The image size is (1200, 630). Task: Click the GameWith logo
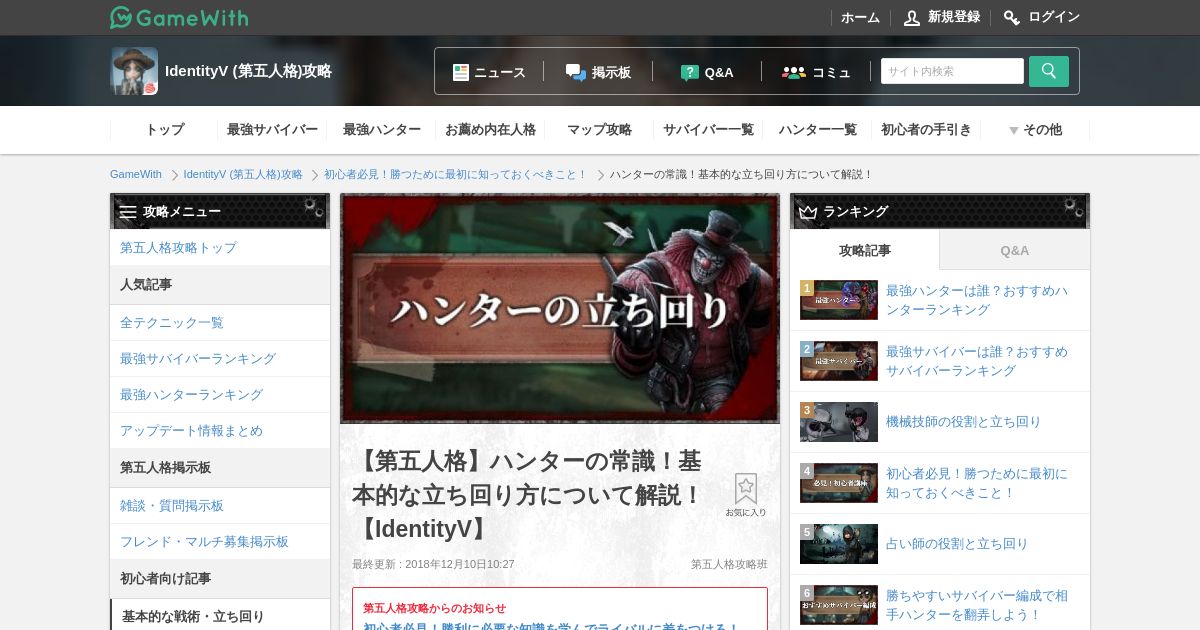tap(179, 17)
